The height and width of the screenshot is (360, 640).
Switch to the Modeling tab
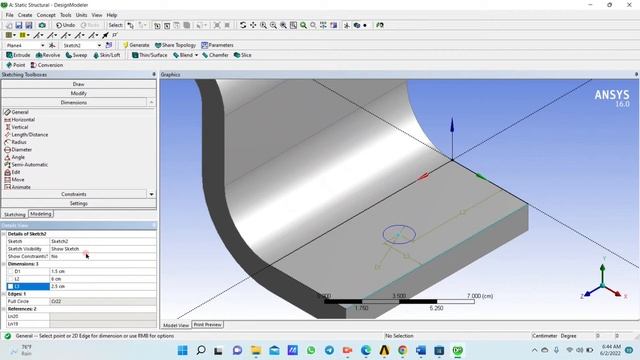[40, 214]
